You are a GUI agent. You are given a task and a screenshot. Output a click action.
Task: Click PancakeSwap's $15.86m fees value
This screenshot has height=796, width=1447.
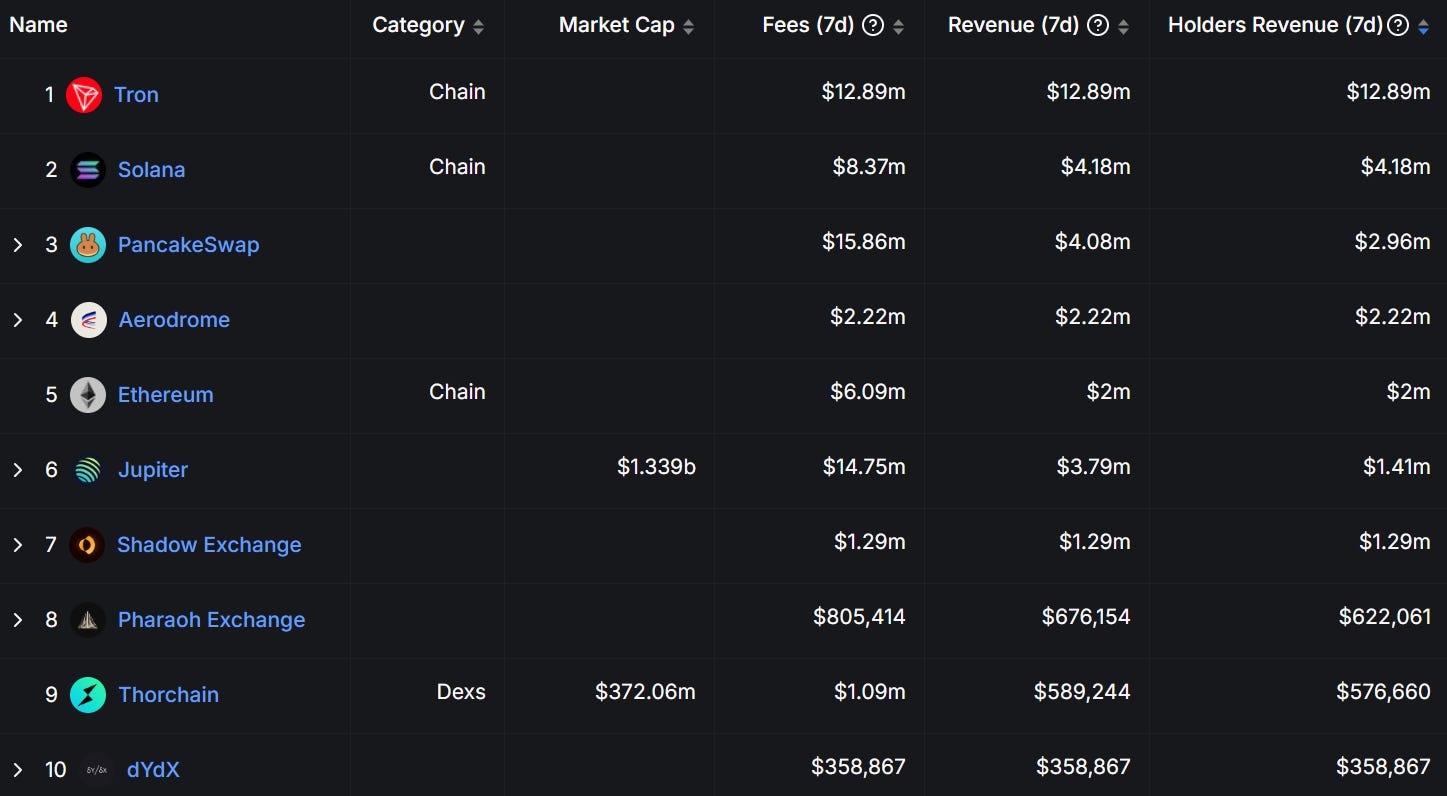pos(864,242)
